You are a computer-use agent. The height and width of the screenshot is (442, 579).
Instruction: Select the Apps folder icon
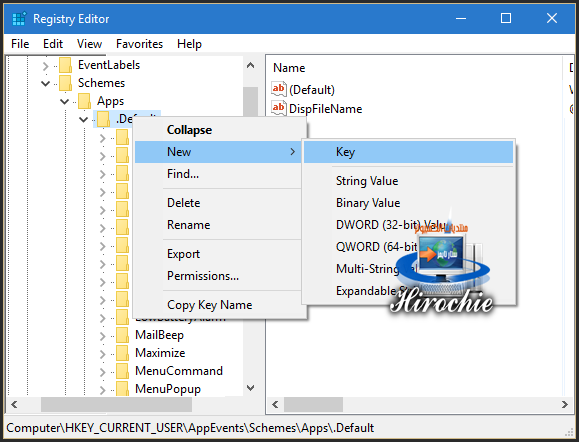pos(85,101)
